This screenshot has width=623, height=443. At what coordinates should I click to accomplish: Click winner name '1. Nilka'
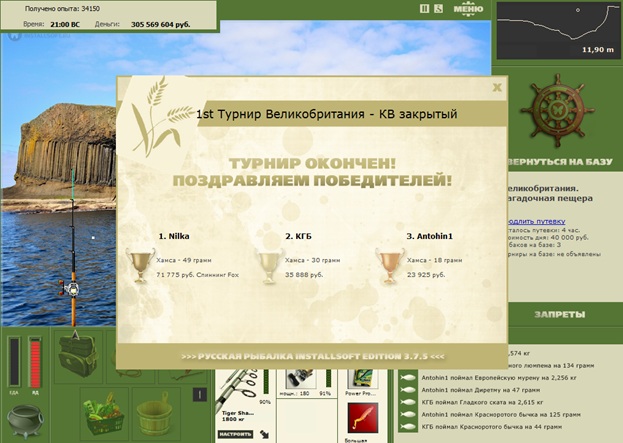(174, 236)
